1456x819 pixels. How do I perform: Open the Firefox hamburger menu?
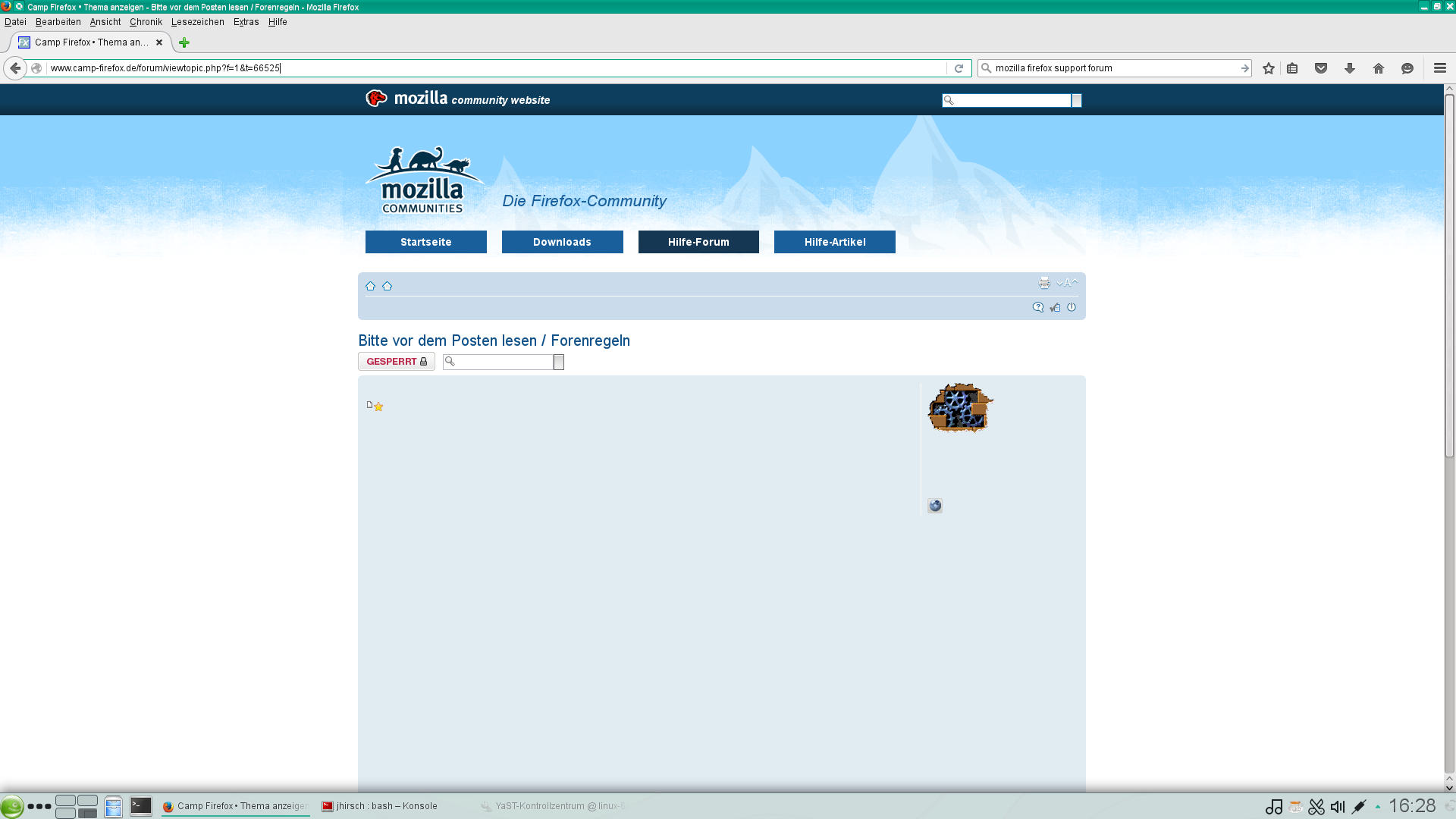pos(1439,68)
